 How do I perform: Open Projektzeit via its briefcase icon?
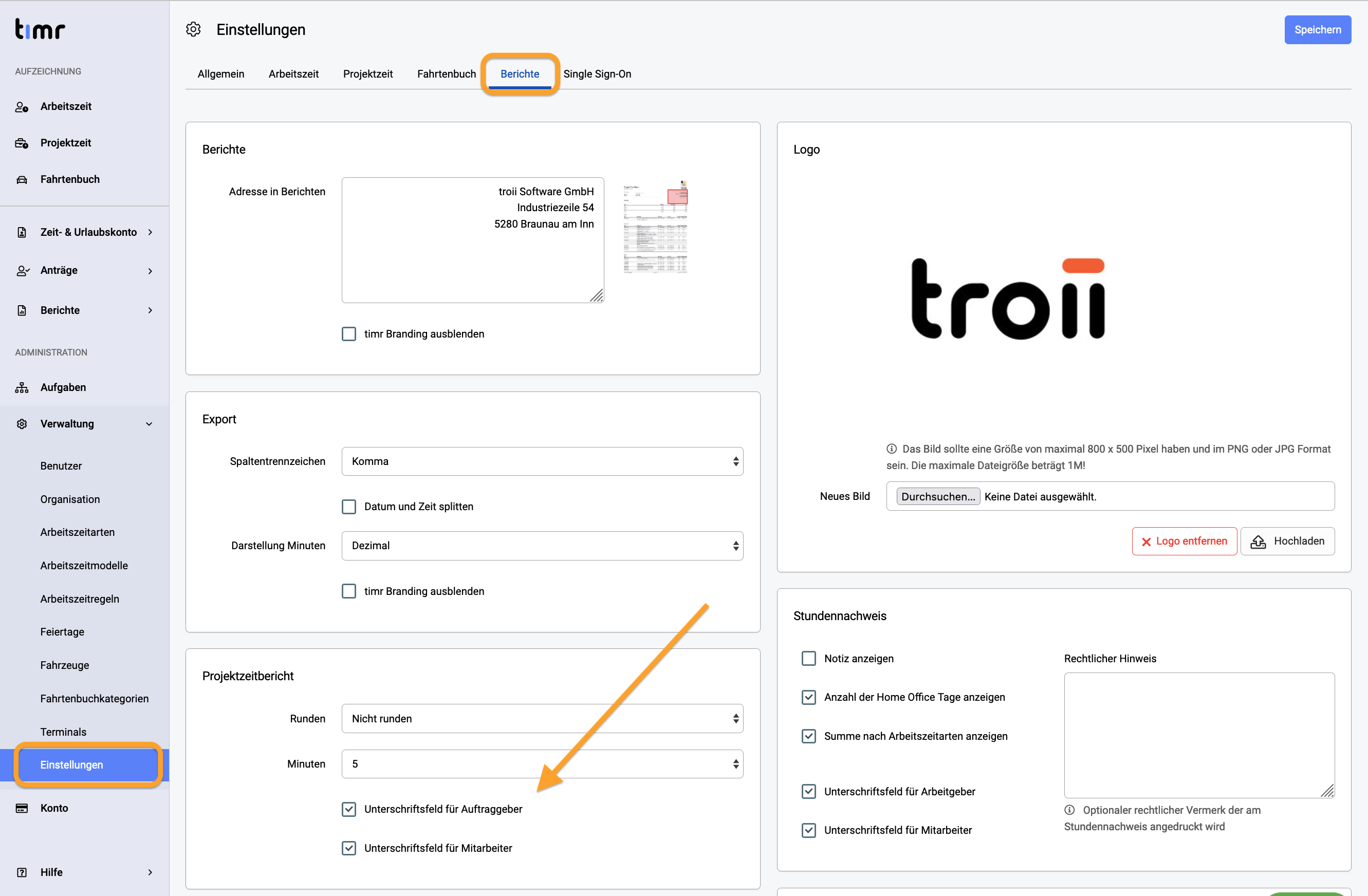22,143
